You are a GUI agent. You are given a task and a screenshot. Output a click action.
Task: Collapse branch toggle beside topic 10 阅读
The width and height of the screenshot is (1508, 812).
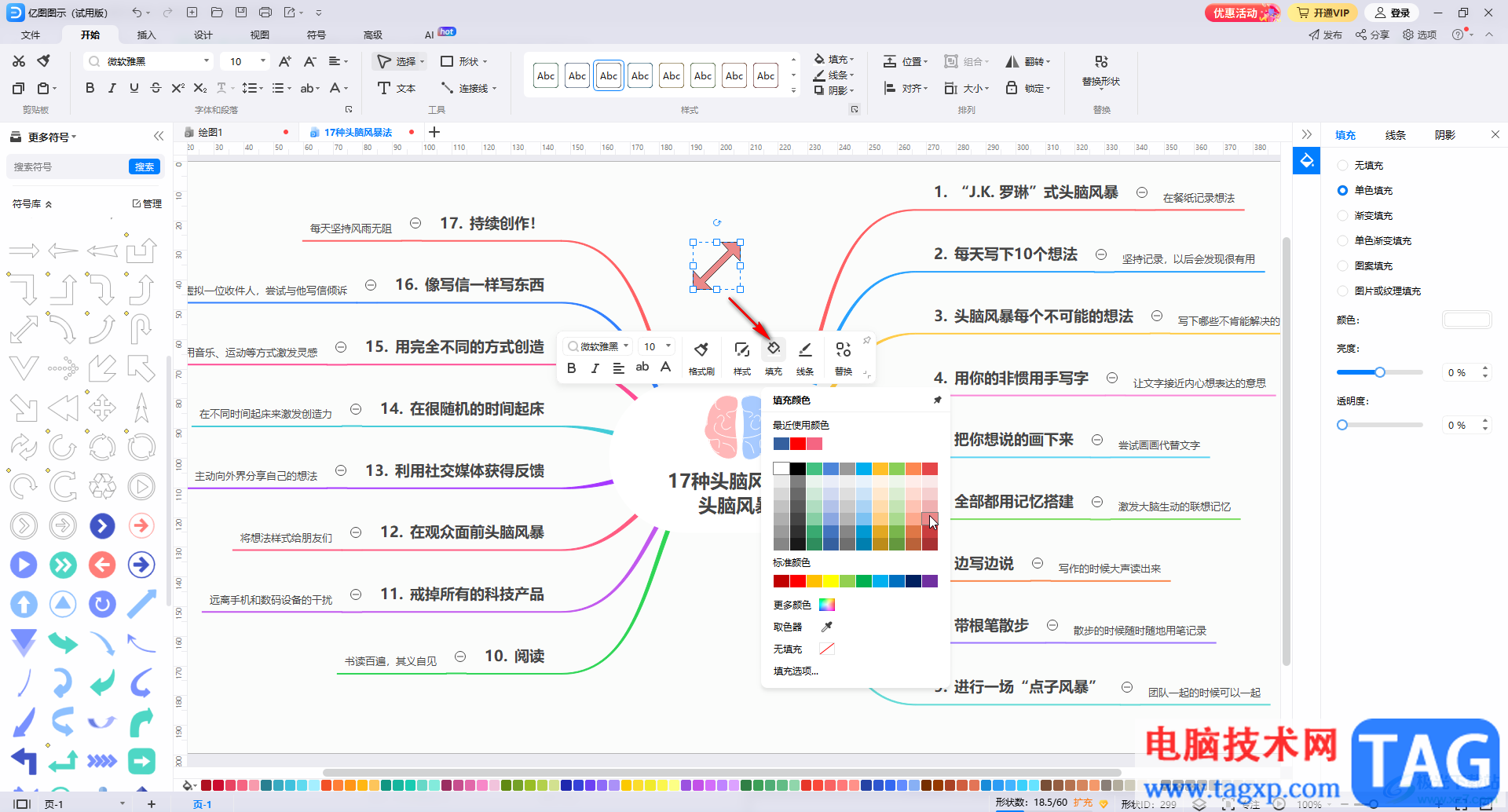click(460, 656)
